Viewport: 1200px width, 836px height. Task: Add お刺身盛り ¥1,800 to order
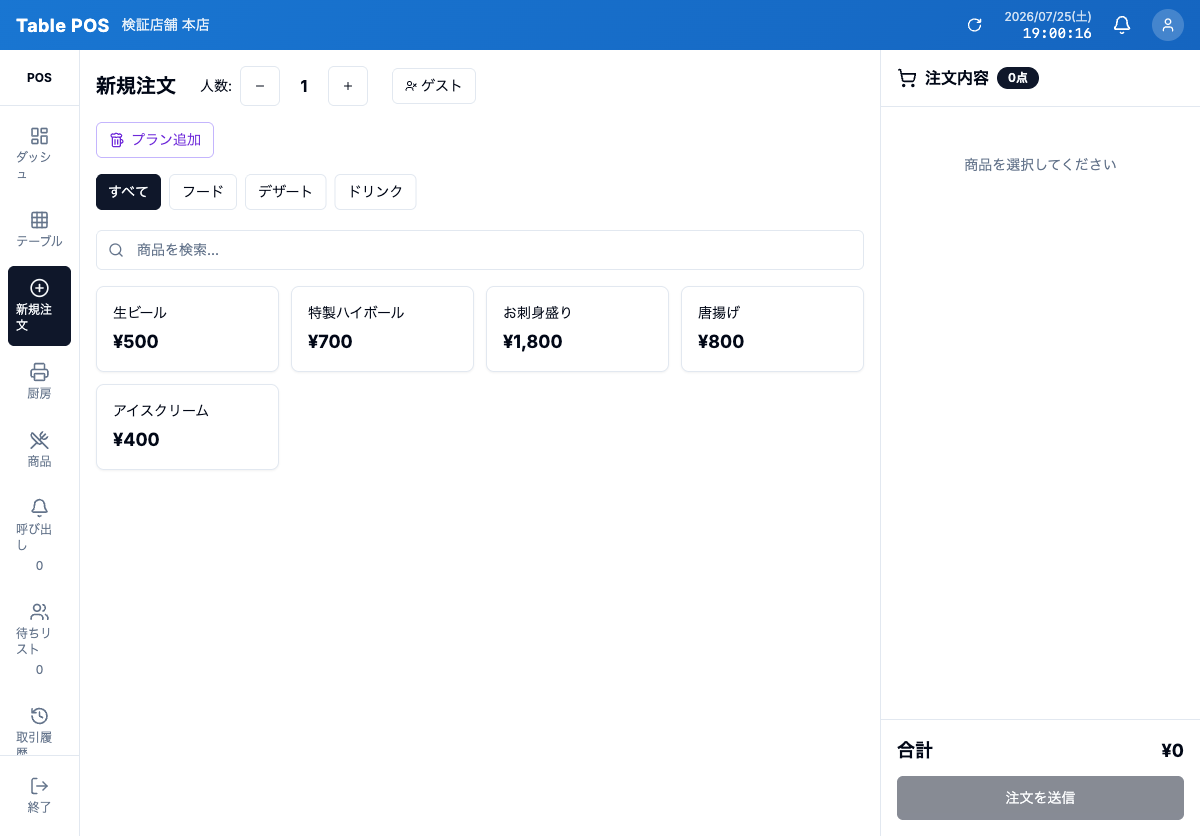pyautogui.click(x=577, y=329)
